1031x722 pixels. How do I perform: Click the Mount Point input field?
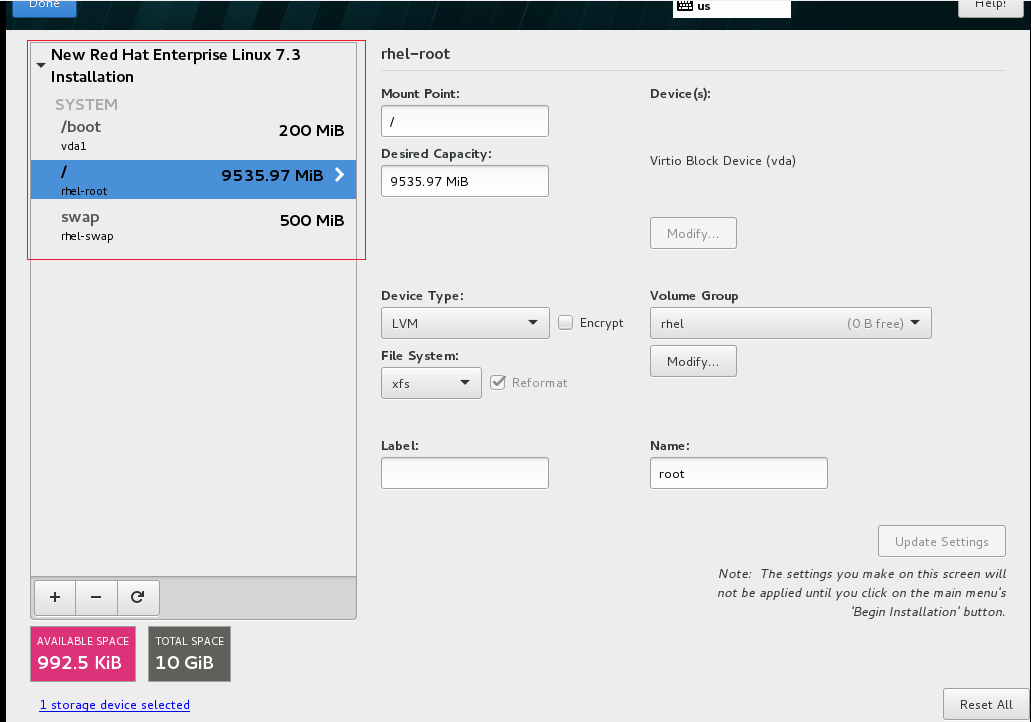click(x=465, y=121)
